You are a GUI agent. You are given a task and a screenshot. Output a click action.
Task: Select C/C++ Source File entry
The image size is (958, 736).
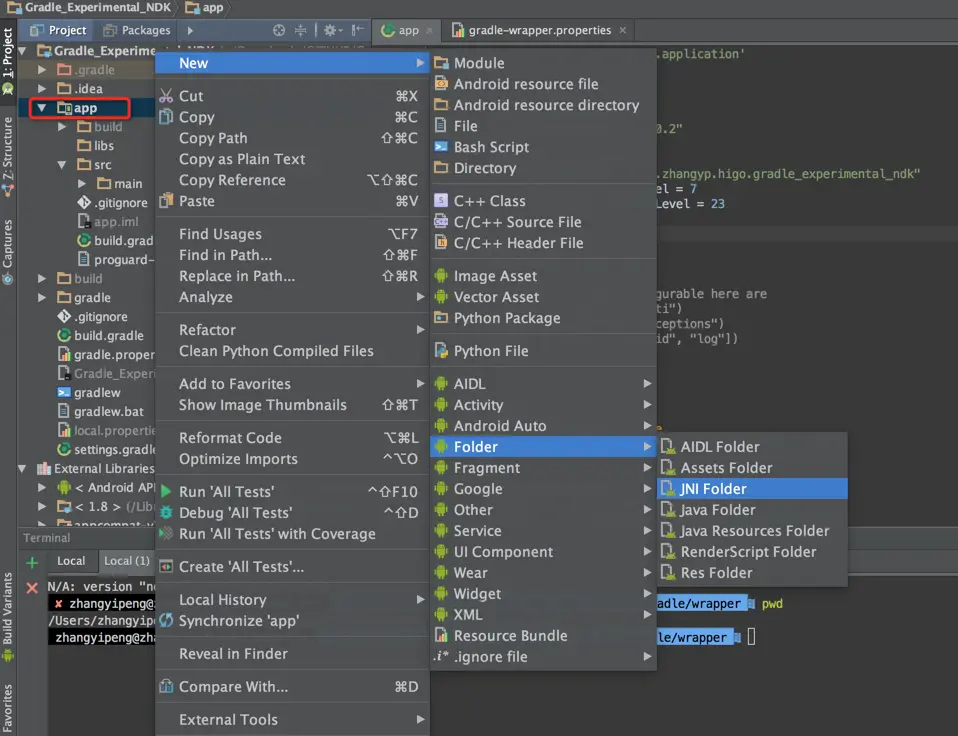543,222
